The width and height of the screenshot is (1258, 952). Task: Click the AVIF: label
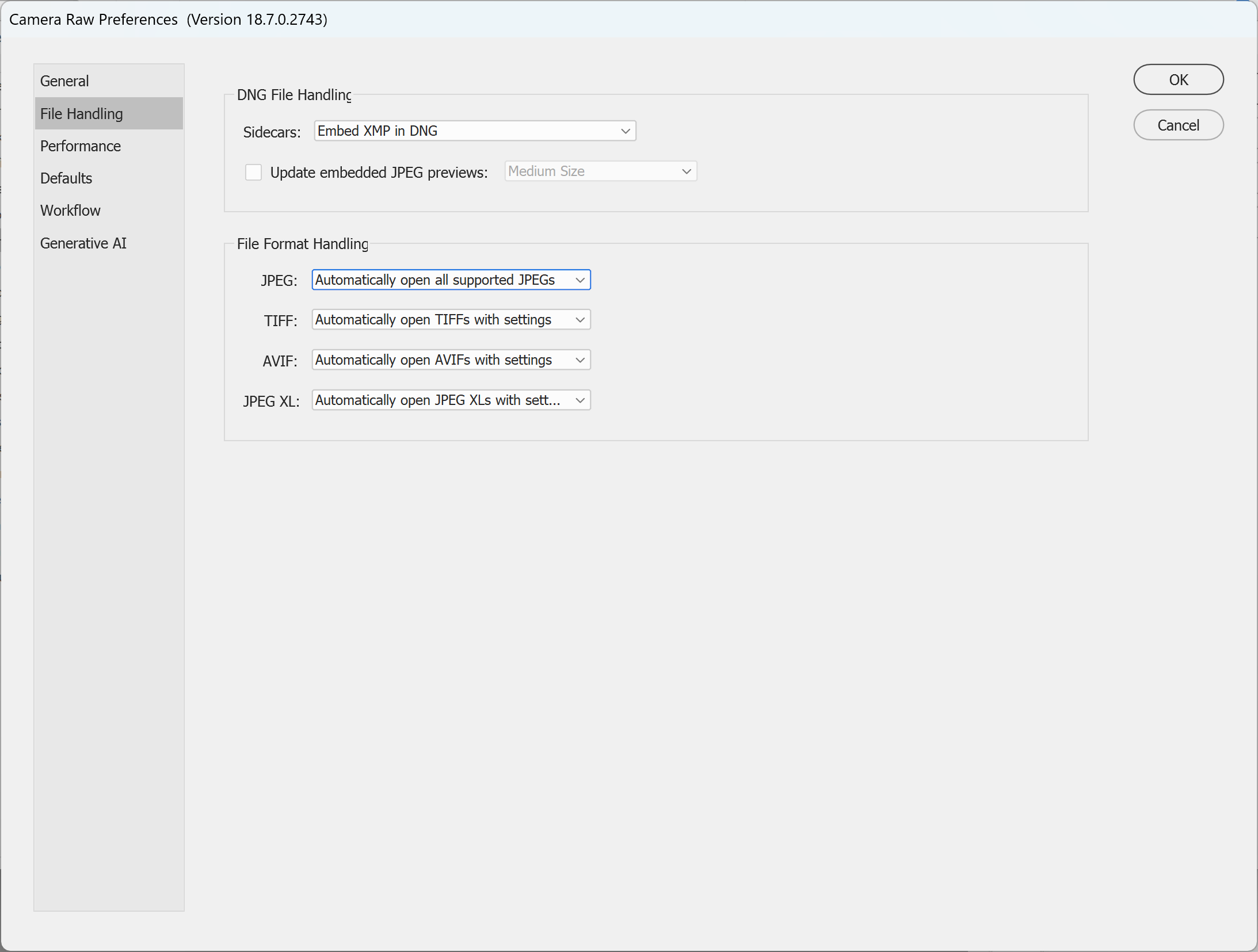coord(280,361)
